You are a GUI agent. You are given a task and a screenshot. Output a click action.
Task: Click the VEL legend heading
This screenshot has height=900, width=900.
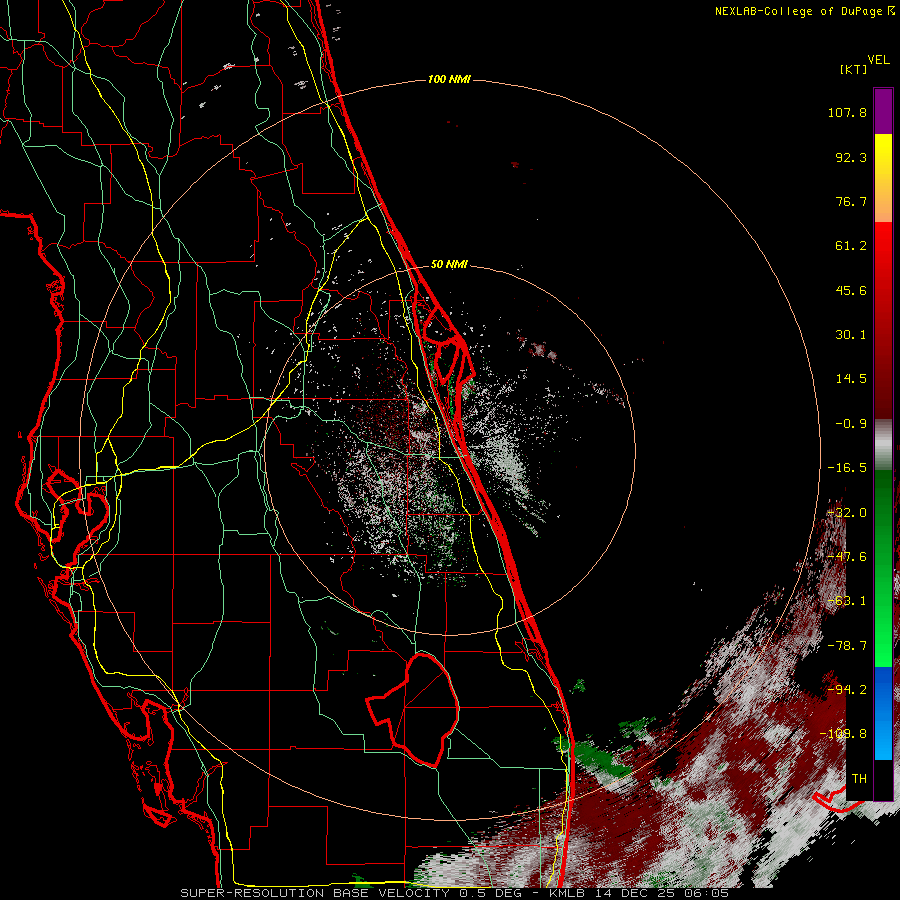click(879, 60)
